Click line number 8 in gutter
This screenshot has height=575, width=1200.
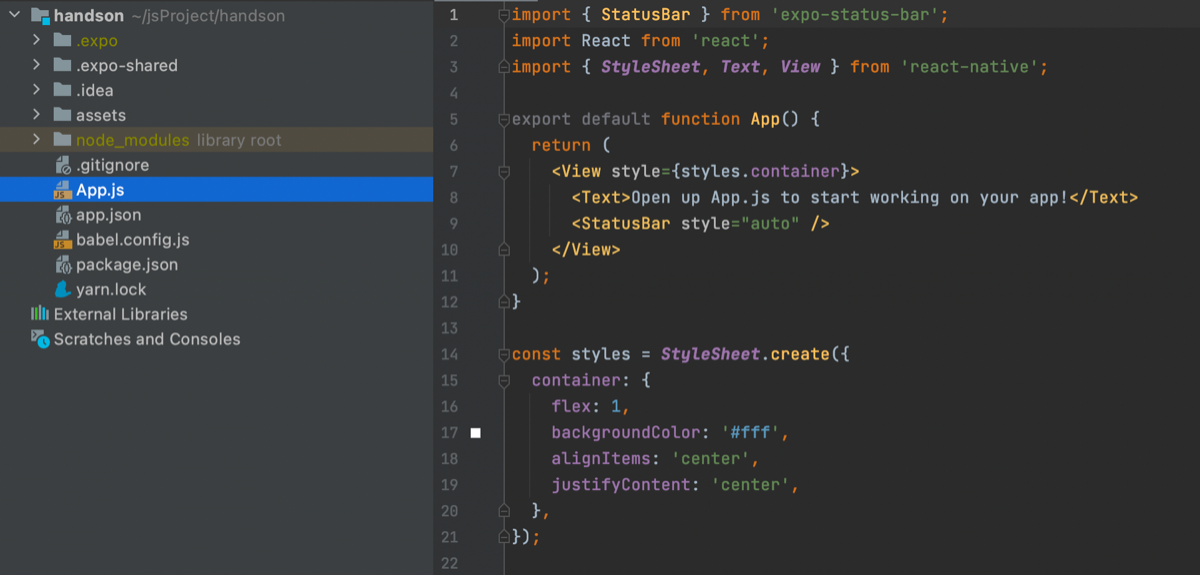click(x=453, y=197)
